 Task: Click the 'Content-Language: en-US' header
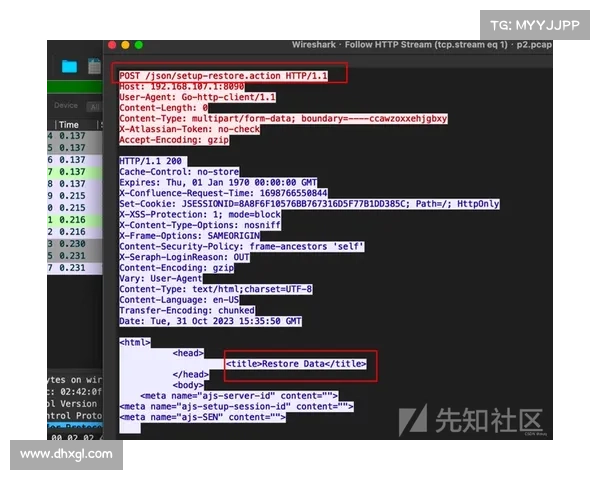click(x=179, y=300)
